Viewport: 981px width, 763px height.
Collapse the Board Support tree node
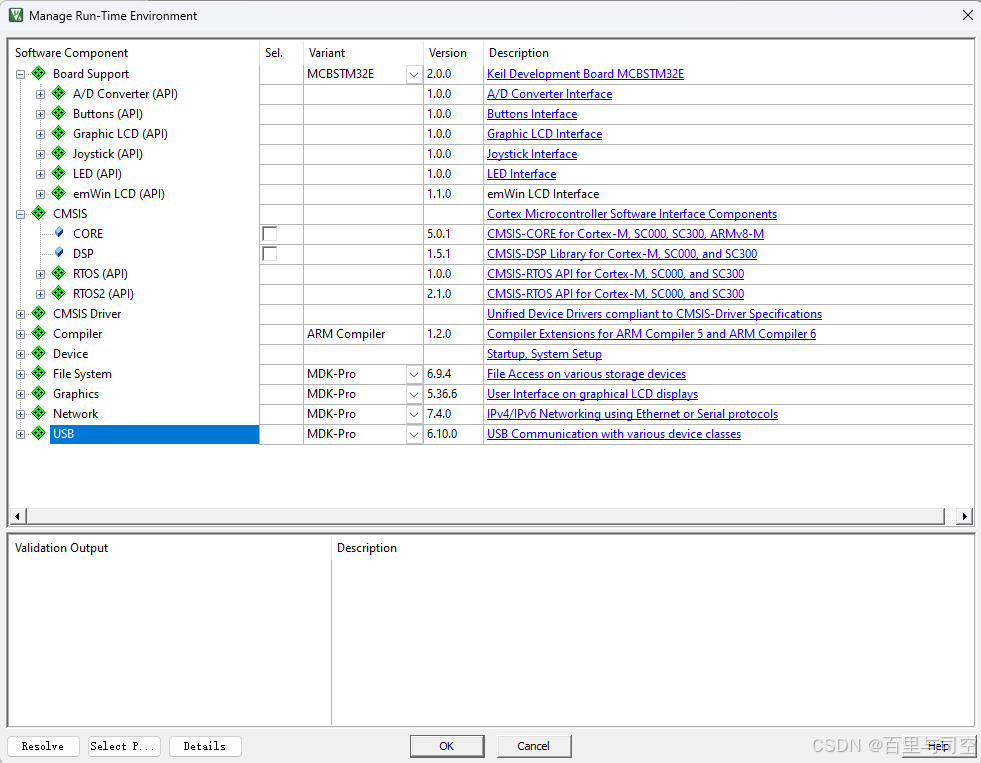click(x=21, y=74)
